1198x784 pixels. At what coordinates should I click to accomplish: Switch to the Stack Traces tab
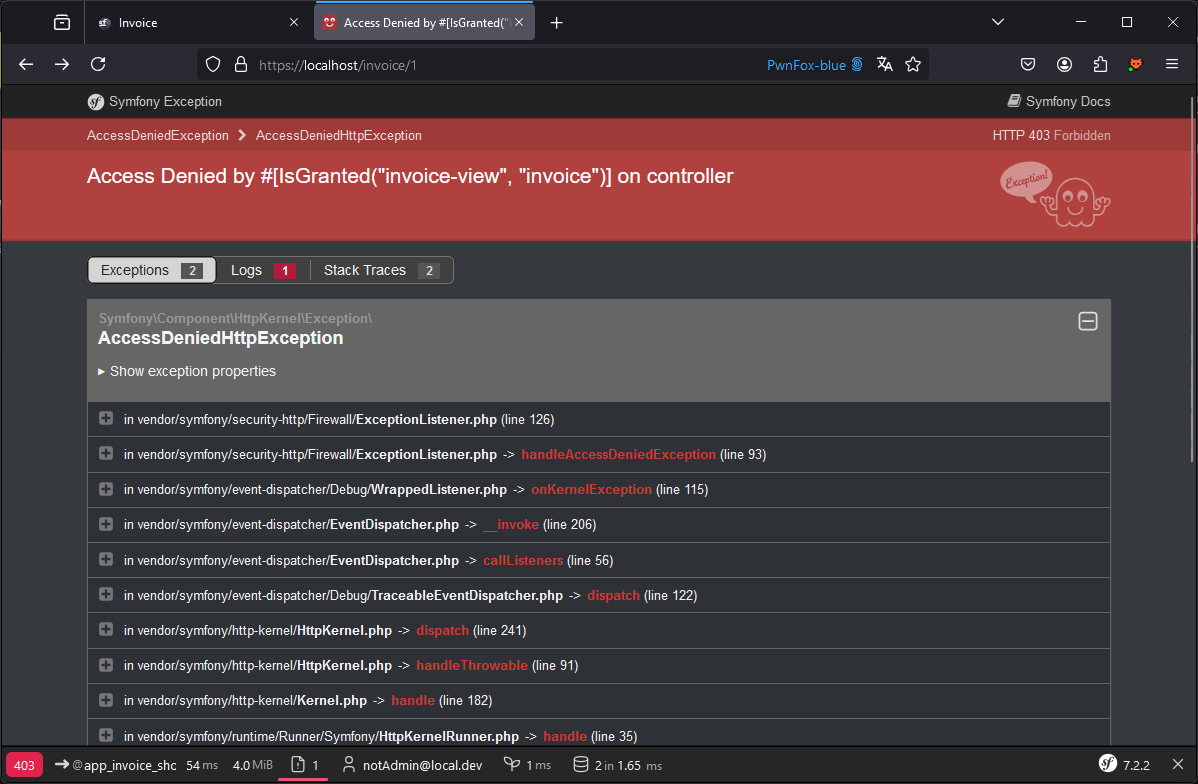click(380, 270)
